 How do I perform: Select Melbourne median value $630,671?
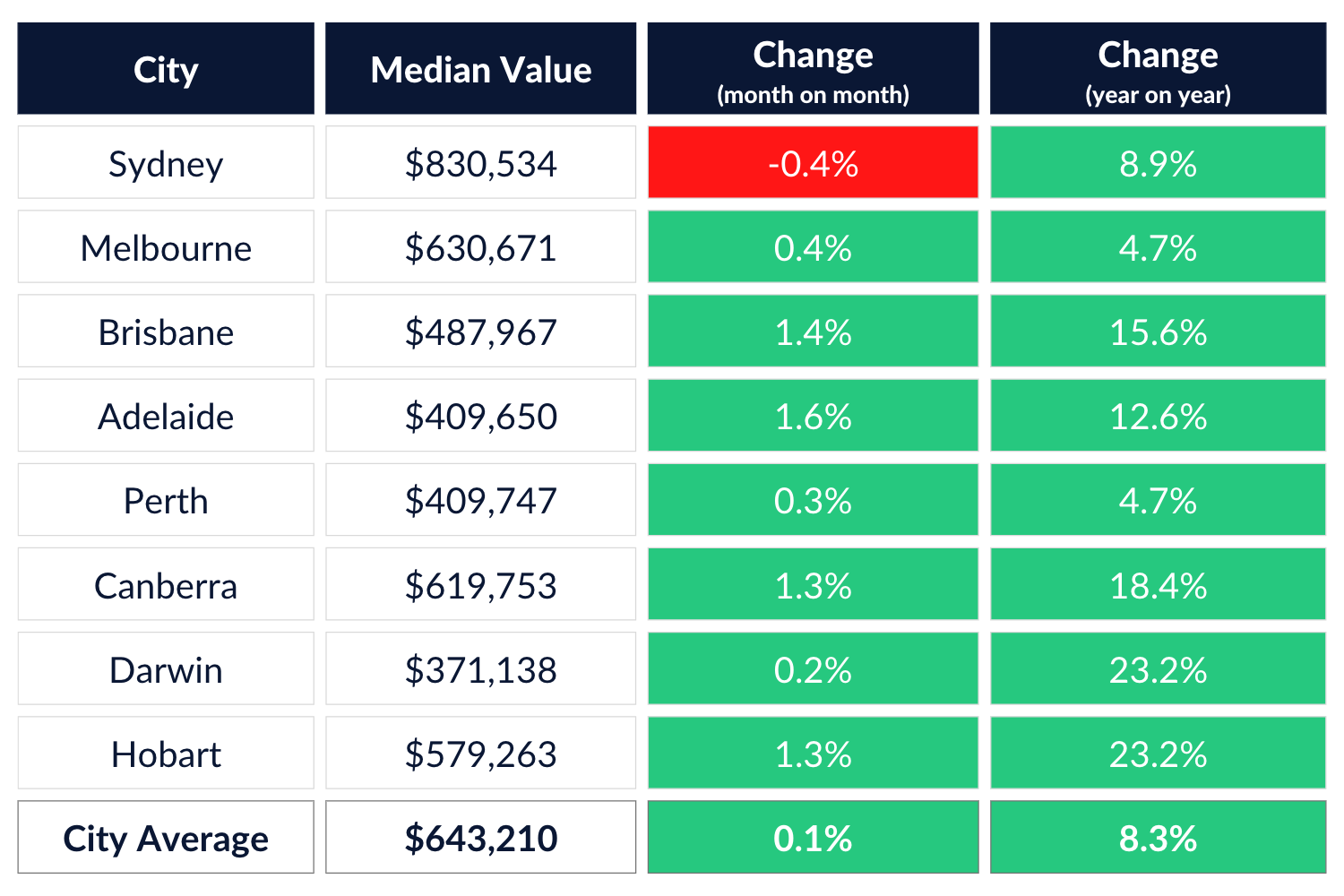(480, 247)
